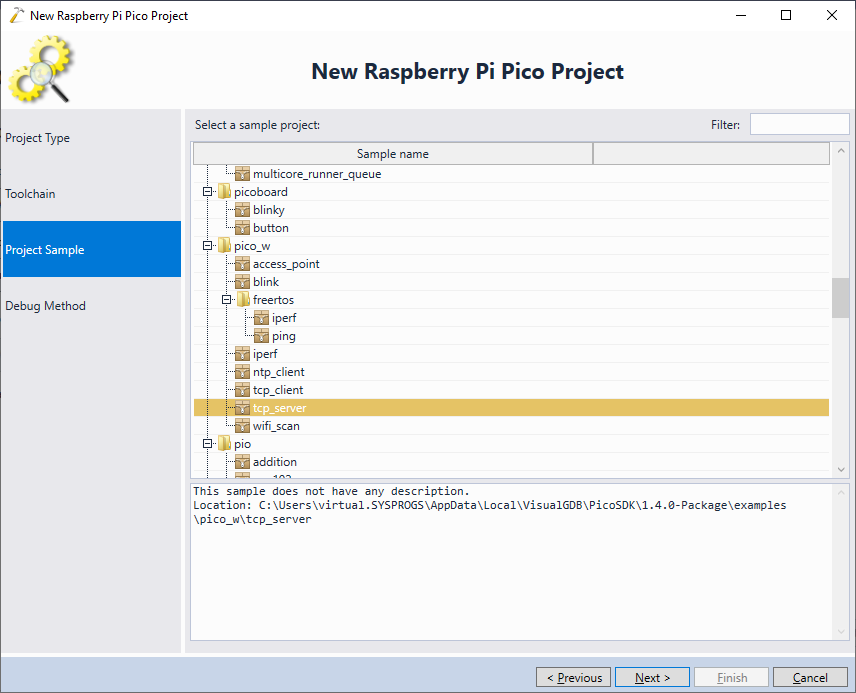
Task: Click the picoboard folder icon
Action: pyautogui.click(x=224, y=192)
